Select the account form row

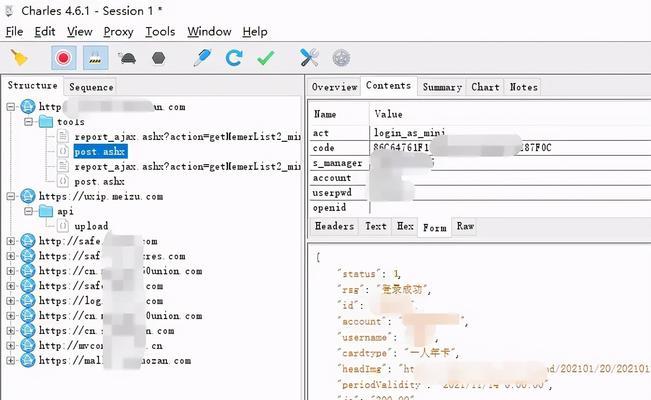[x=480, y=178]
